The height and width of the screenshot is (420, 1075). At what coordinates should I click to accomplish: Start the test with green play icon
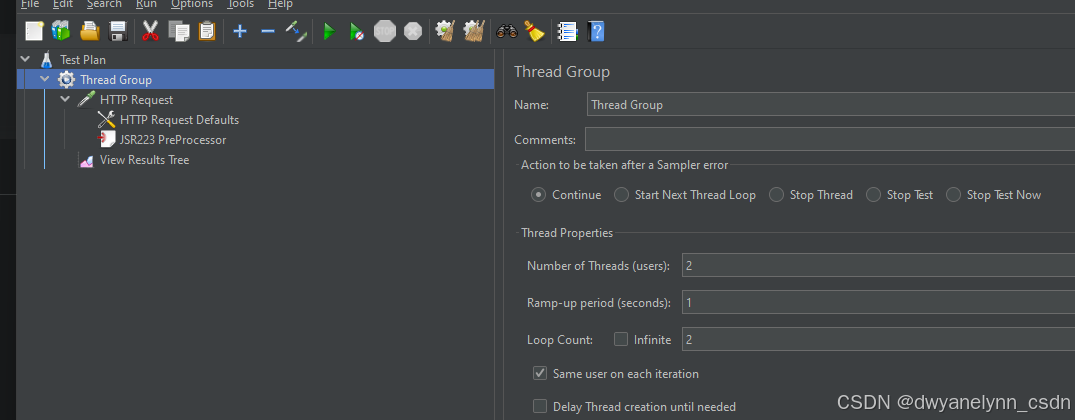329,32
